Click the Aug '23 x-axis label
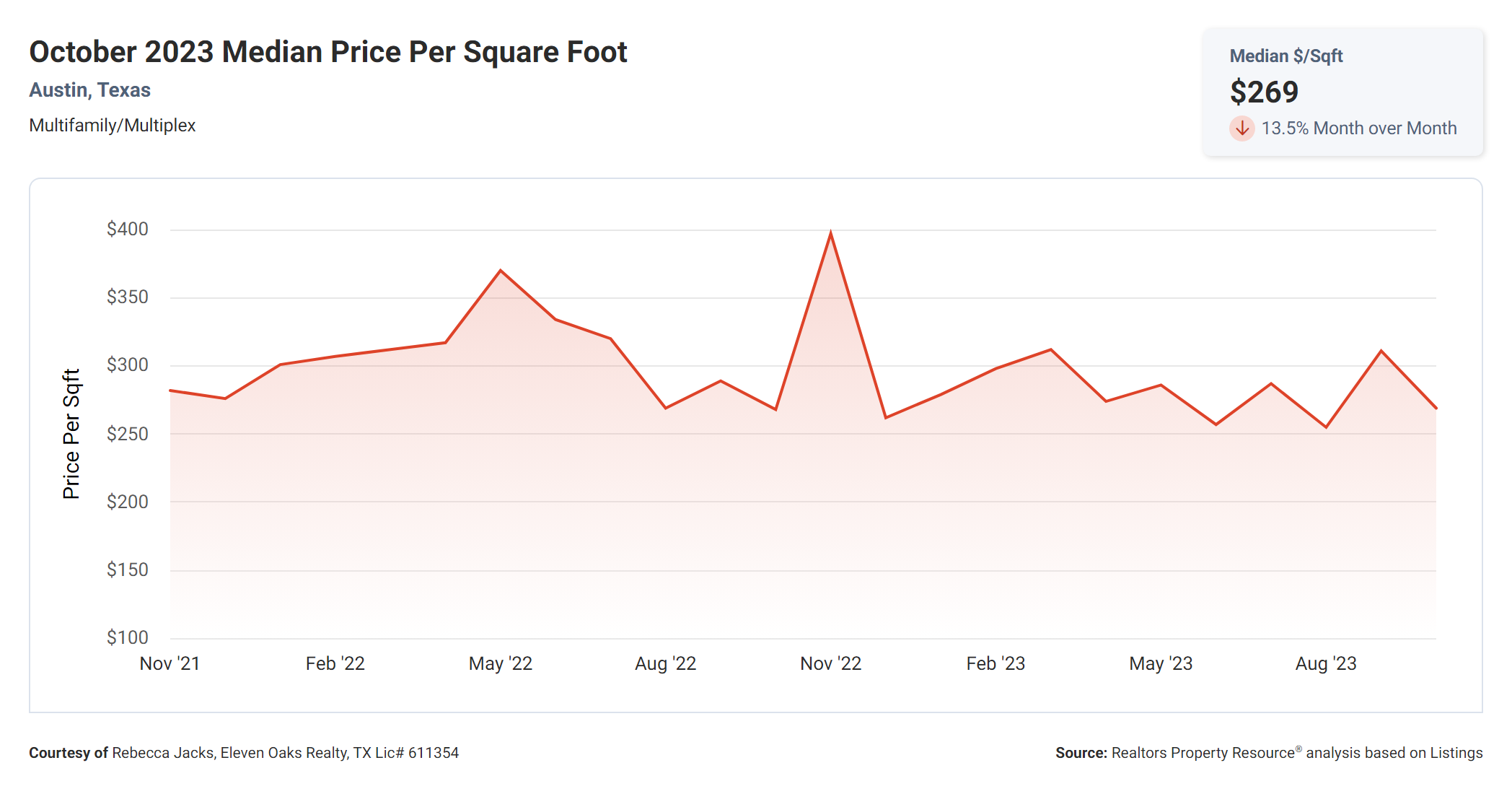1512x794 pixels. coord(1326,663)
